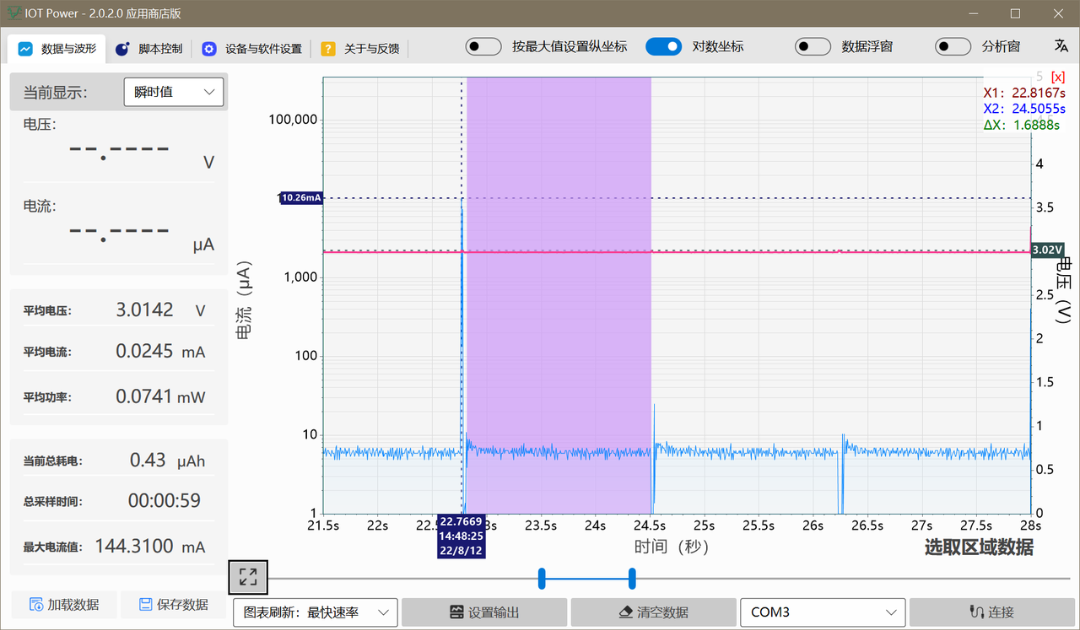Open the 设备与软件设置 tab
This screenshot has height=630, width=1080.
[x=261, y=48]
